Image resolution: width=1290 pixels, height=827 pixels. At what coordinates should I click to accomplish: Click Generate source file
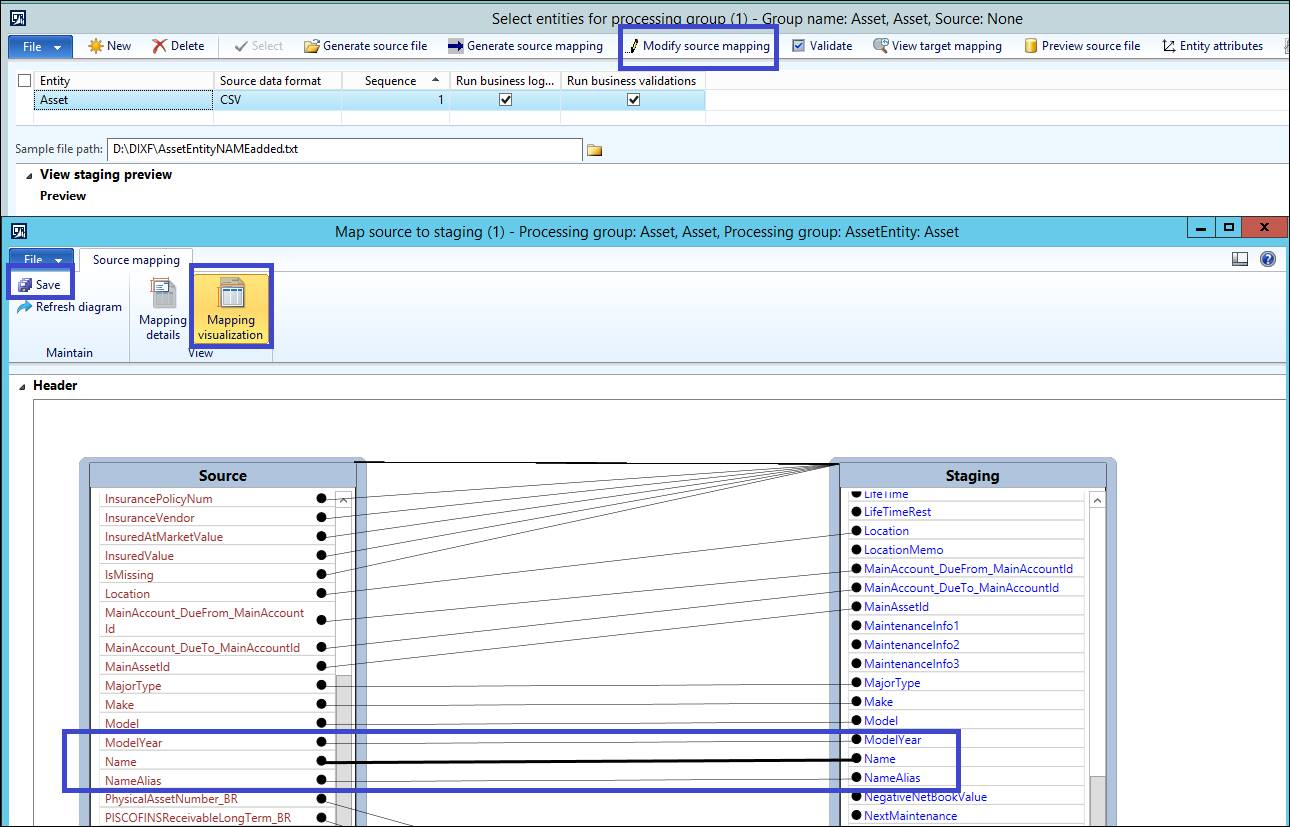click(365, 46)
